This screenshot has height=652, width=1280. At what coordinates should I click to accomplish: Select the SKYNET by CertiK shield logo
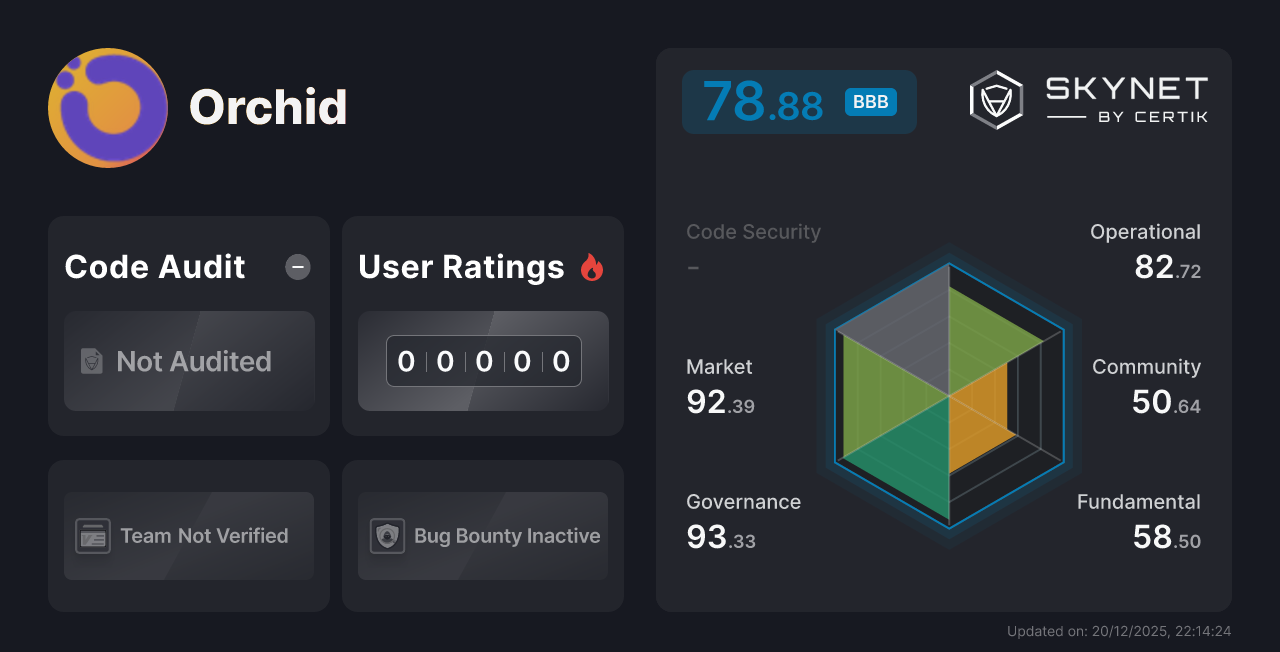click(1090, 98)
